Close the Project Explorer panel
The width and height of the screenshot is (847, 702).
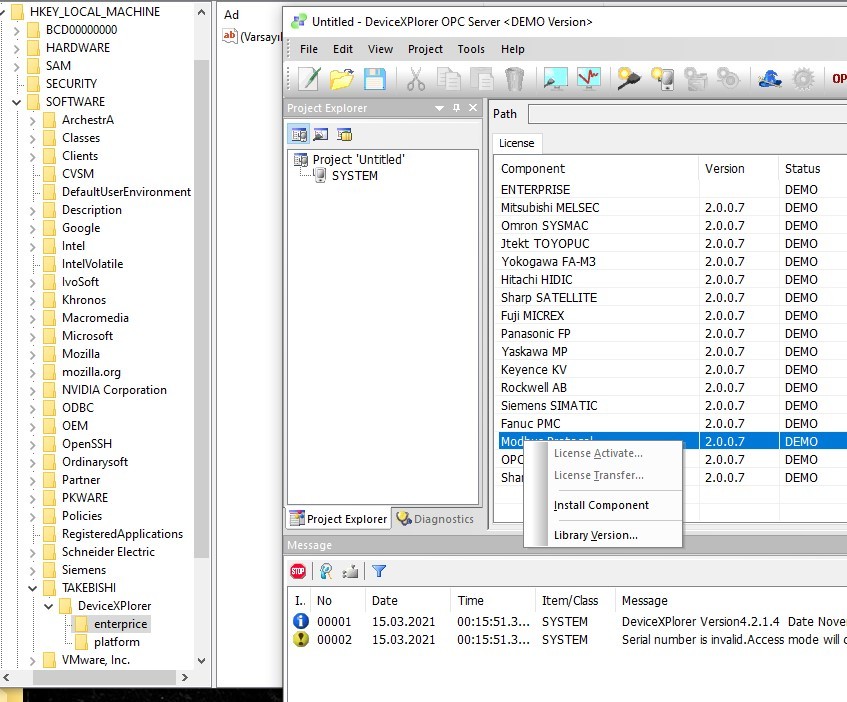pos(473,107)
